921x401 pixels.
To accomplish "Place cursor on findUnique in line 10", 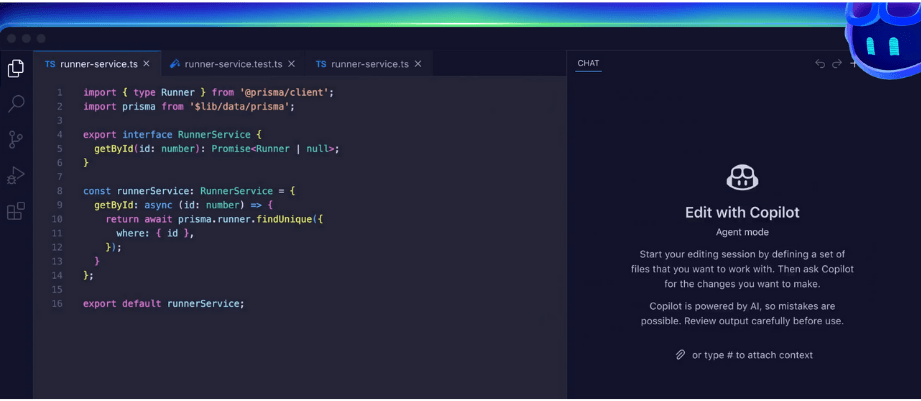I will pos(285,218).
